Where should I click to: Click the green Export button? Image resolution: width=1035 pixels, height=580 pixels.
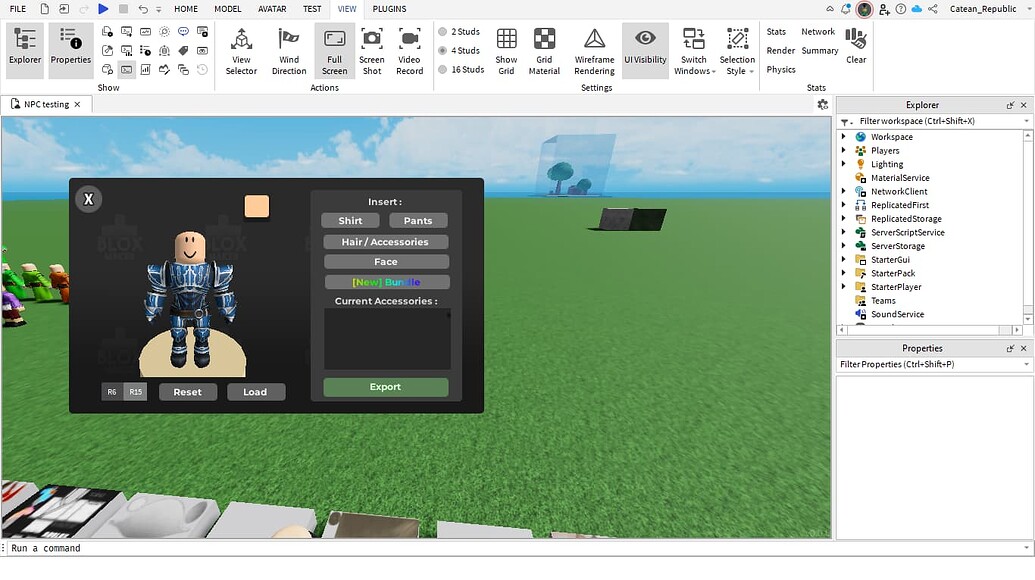[385, 386]
